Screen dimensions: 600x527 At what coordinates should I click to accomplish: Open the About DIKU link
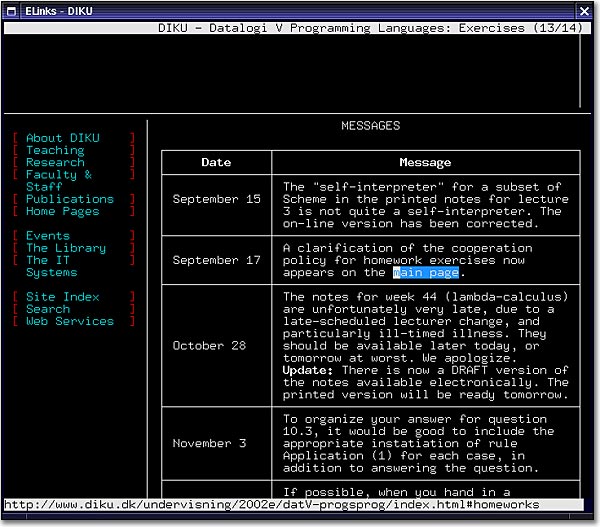click(63, 138)
